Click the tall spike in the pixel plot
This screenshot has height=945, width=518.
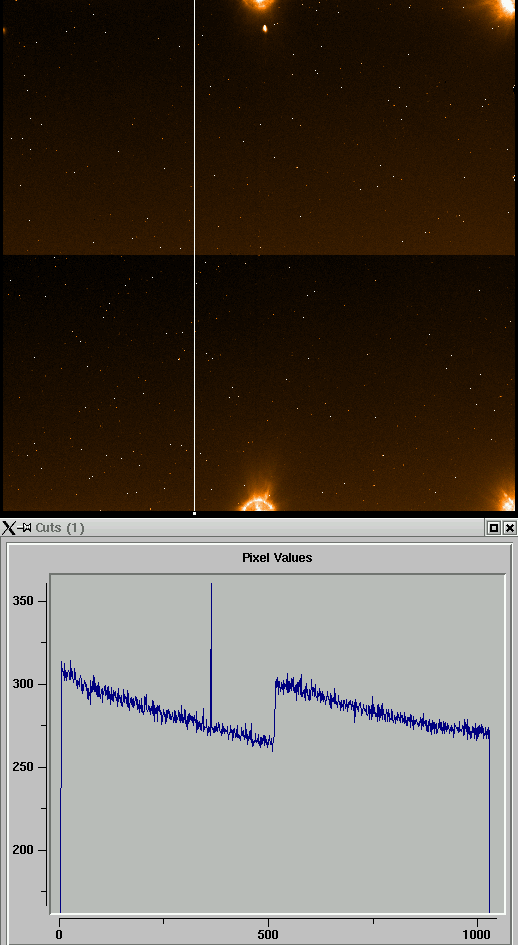point(211,654)
